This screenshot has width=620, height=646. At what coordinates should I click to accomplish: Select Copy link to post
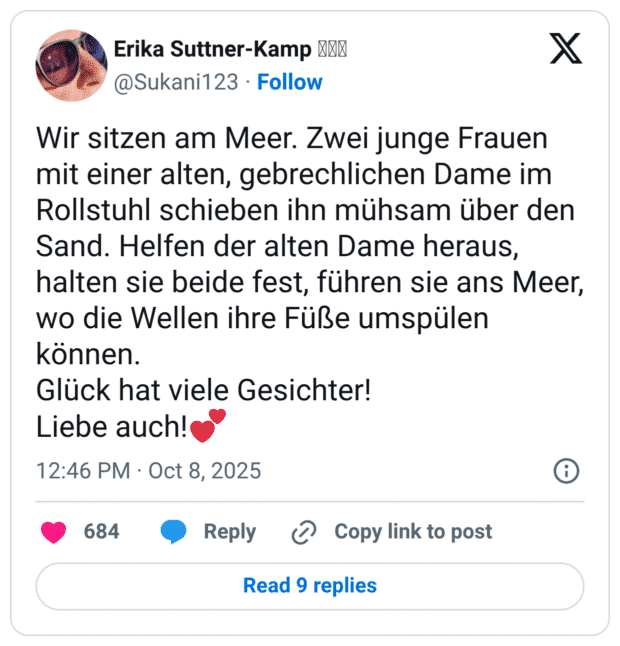412,532
